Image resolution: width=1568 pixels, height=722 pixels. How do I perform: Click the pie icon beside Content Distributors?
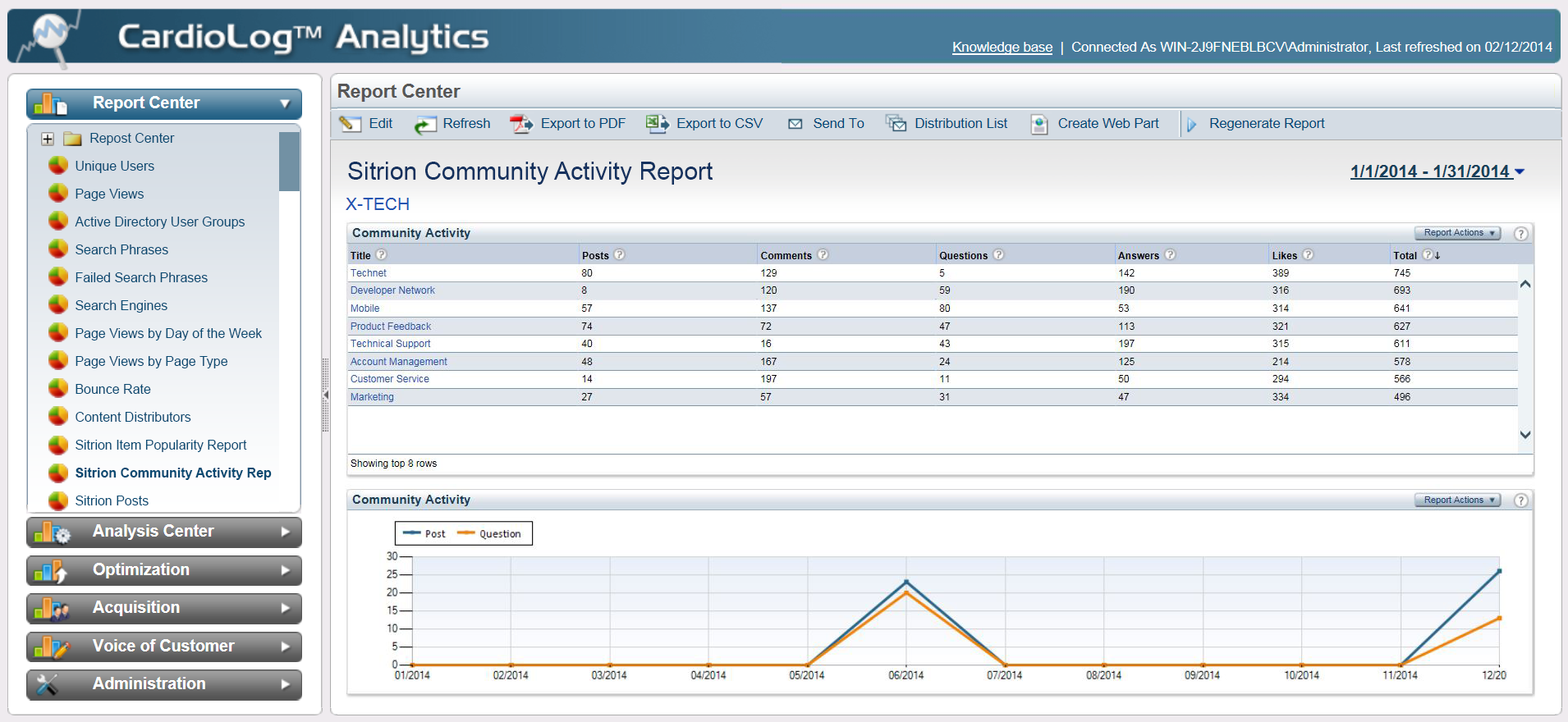click(58, 417)
